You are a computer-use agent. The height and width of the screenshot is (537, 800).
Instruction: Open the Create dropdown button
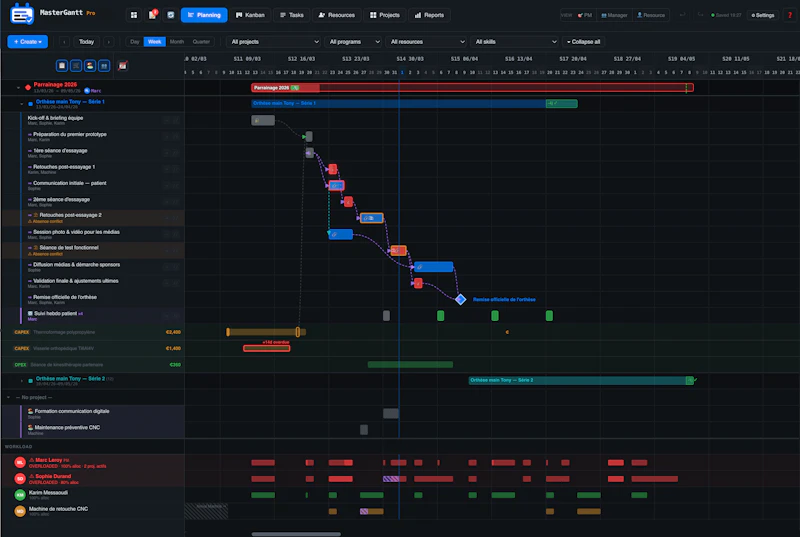(28, 42)
